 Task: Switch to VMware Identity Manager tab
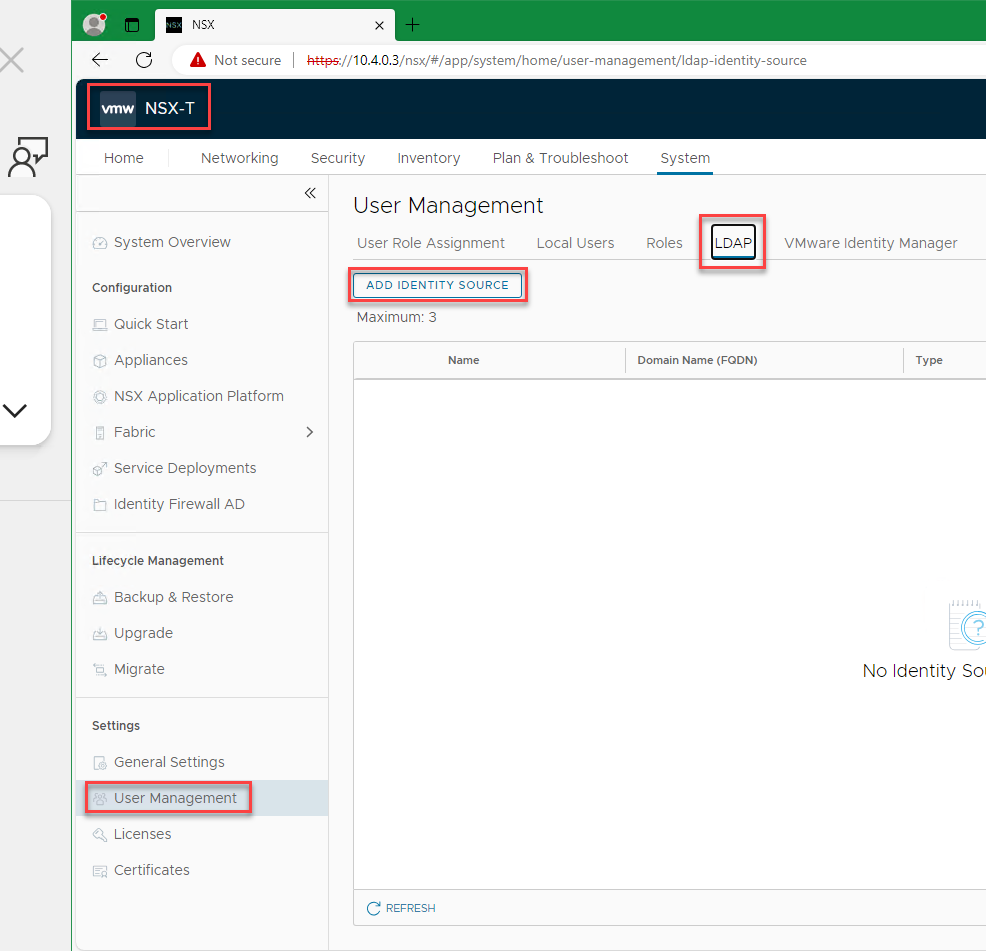870,243
